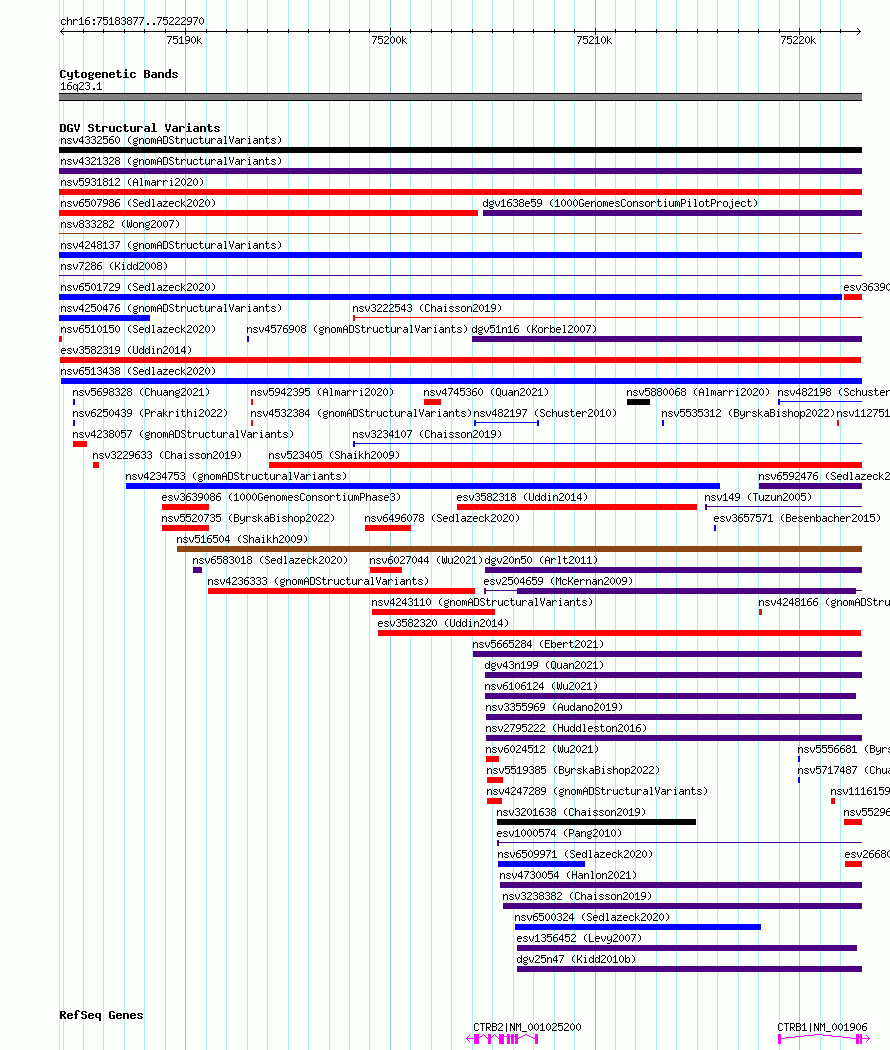Open CTRB2 NM_001025200 gene glyph

click(503, 1039)
